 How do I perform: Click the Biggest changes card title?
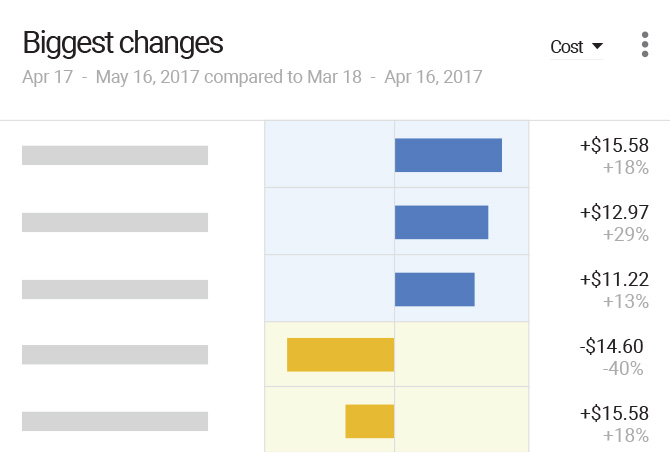coord(123,44)
